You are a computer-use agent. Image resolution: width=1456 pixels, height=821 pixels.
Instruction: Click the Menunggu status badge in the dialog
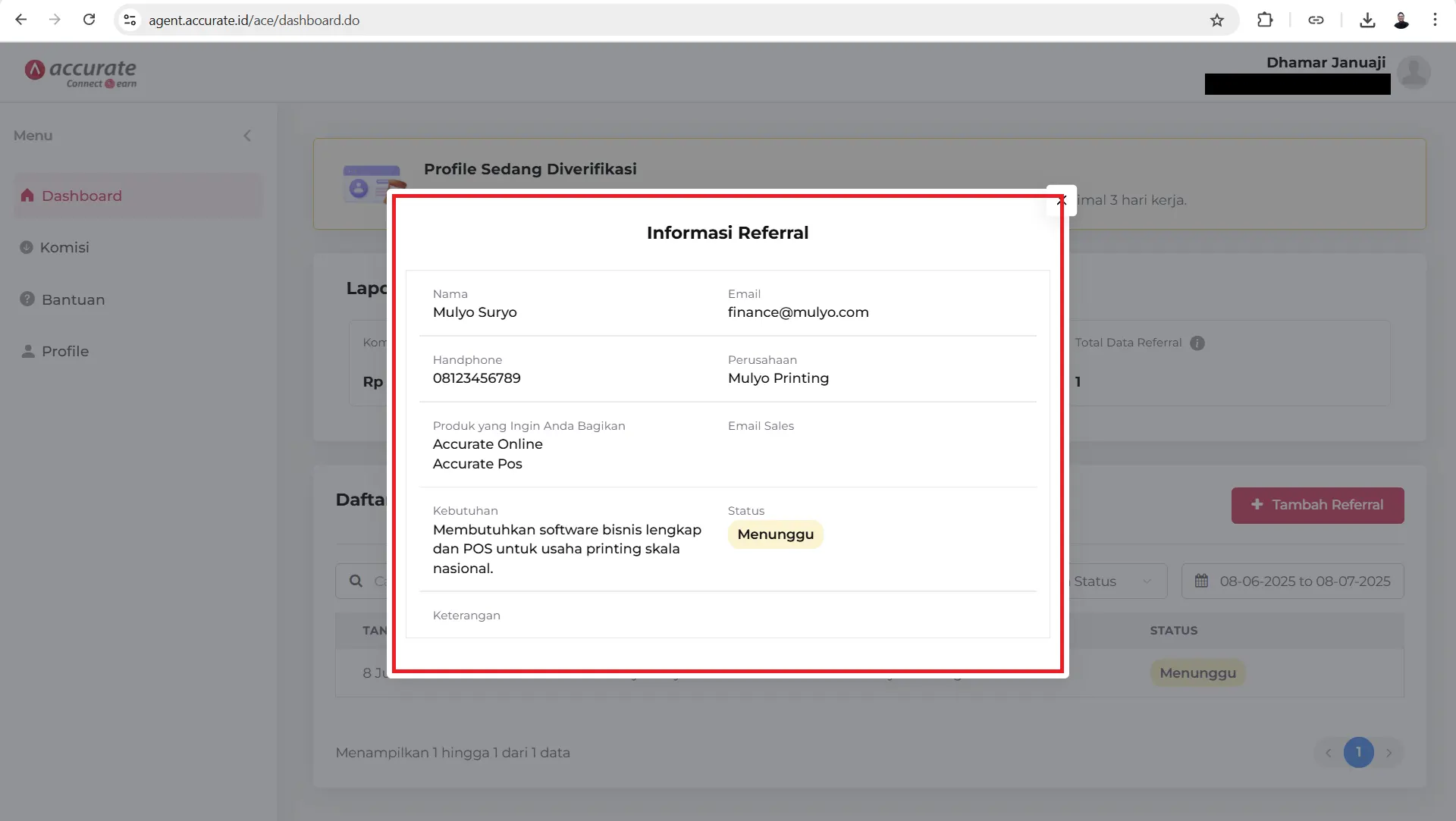[775, 534]
